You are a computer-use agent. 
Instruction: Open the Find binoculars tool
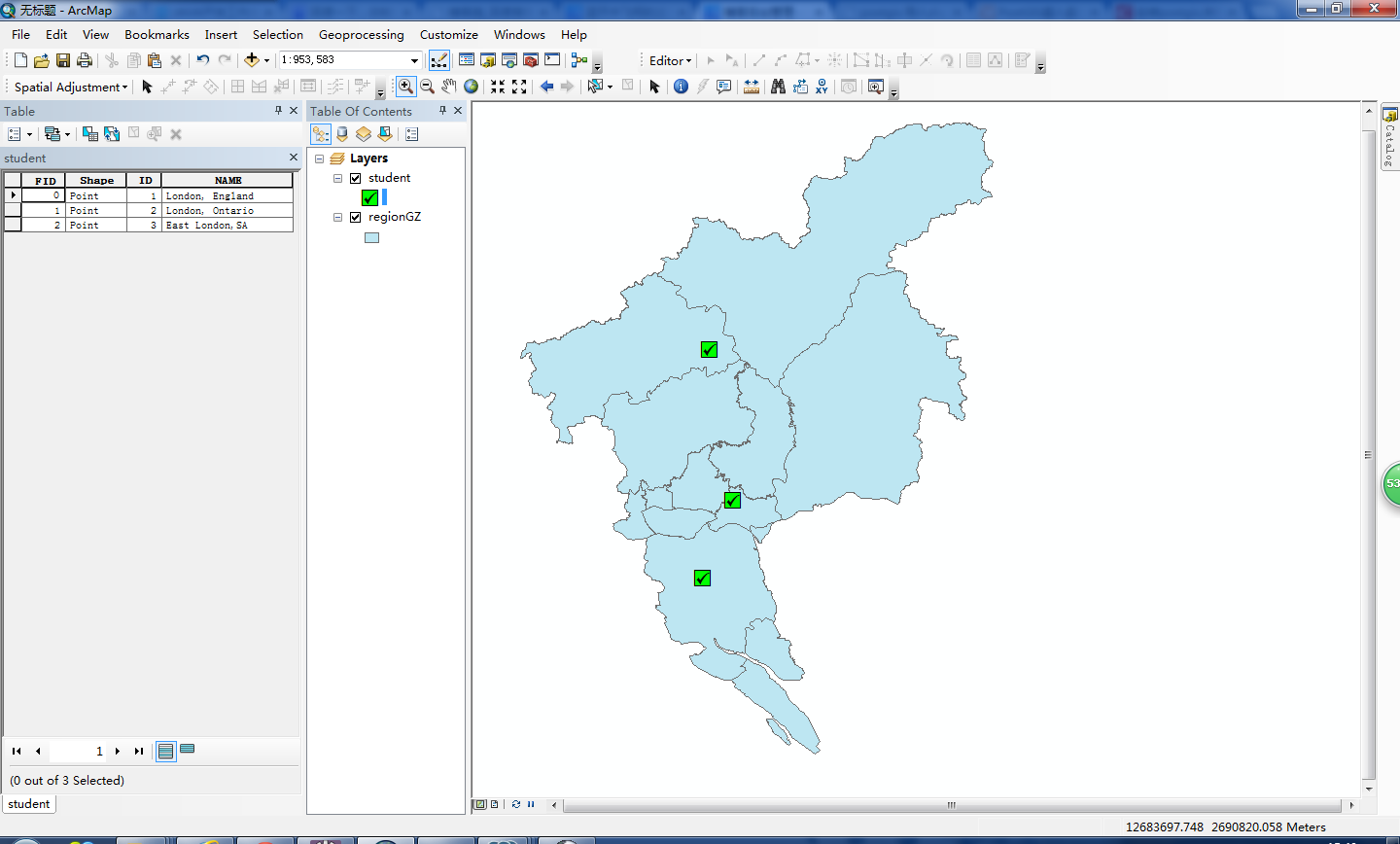point(778,87)
